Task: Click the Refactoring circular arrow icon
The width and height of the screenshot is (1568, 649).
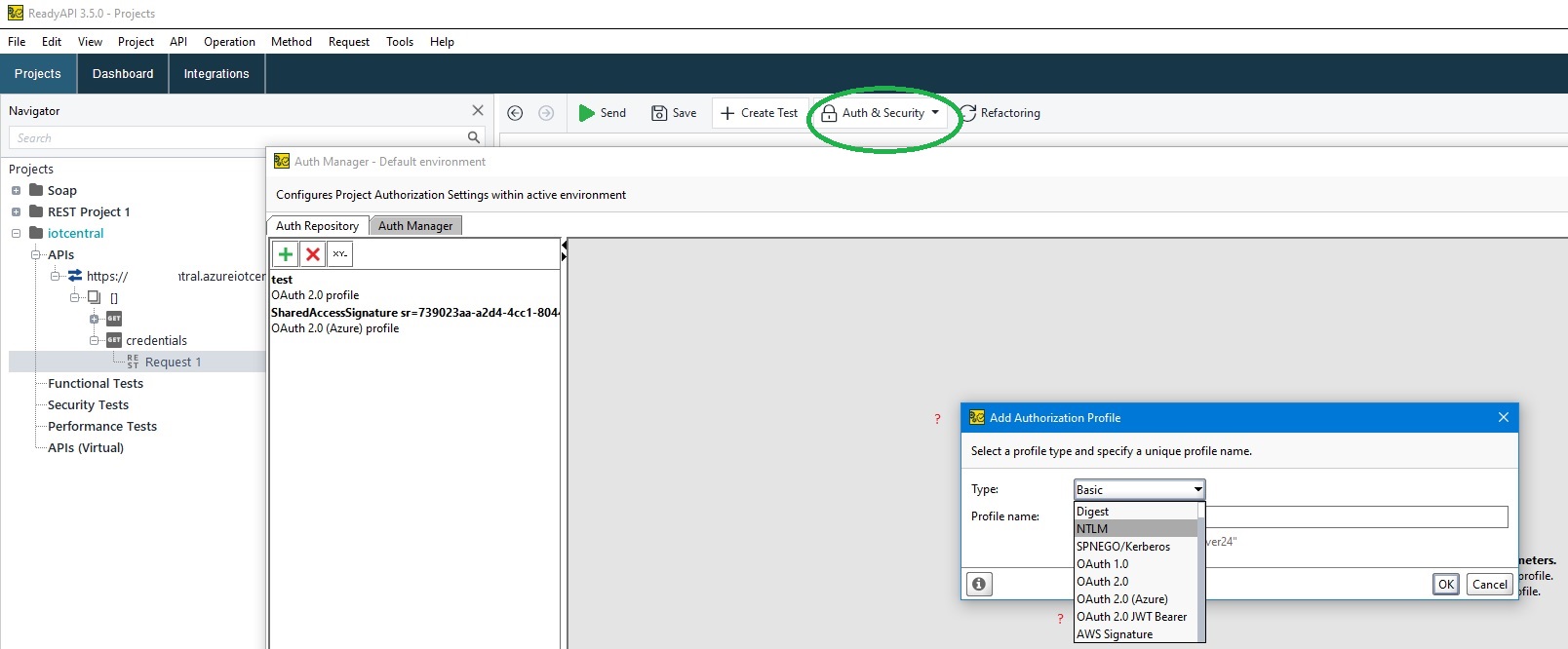Action: point(967,113)
